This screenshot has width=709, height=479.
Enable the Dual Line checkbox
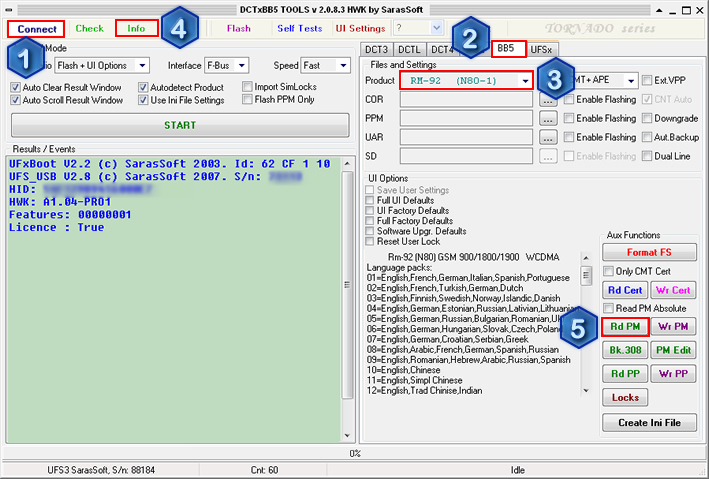pos(647,156)
